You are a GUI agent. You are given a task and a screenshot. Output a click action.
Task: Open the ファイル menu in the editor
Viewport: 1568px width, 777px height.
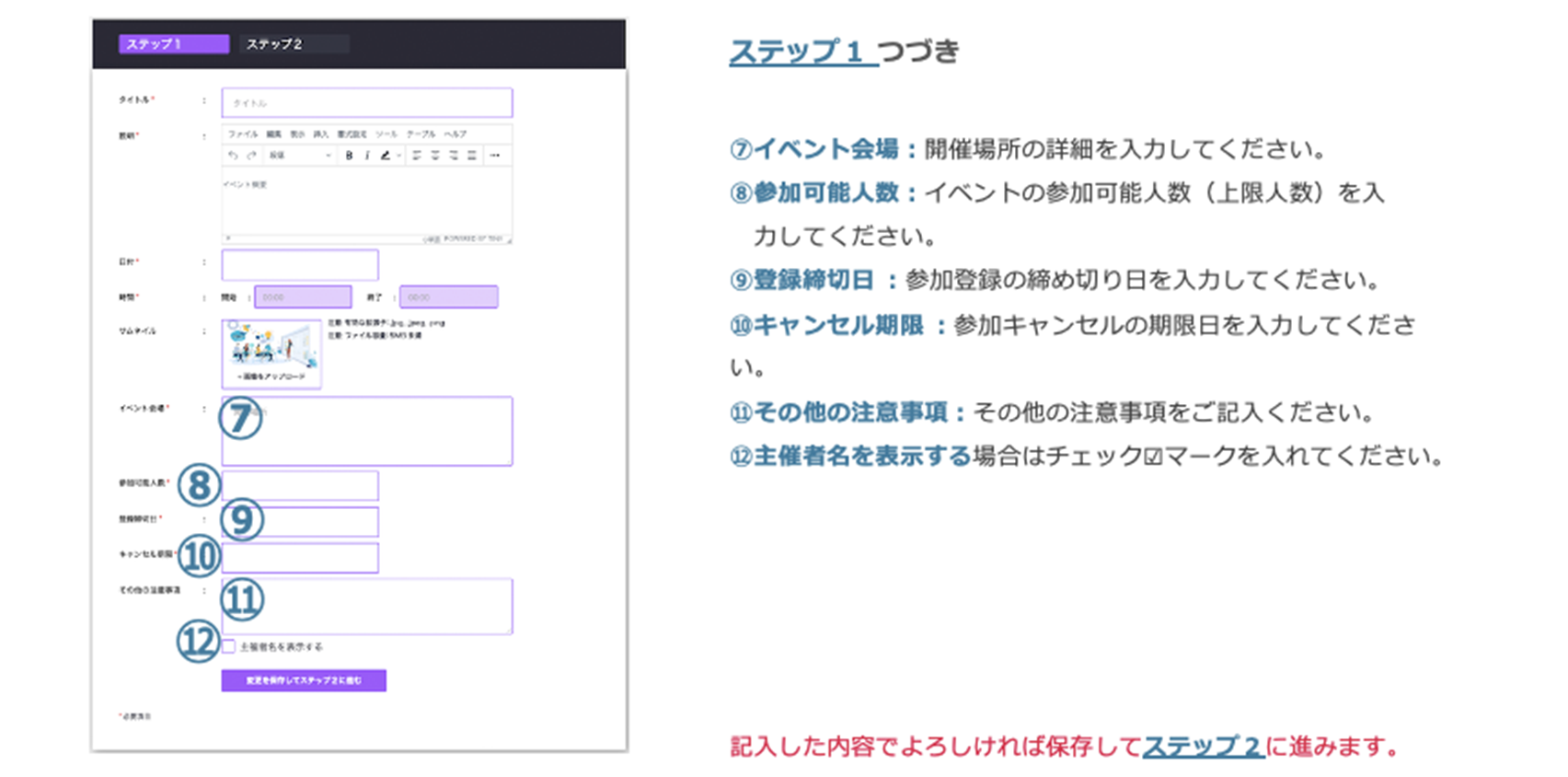243,134
